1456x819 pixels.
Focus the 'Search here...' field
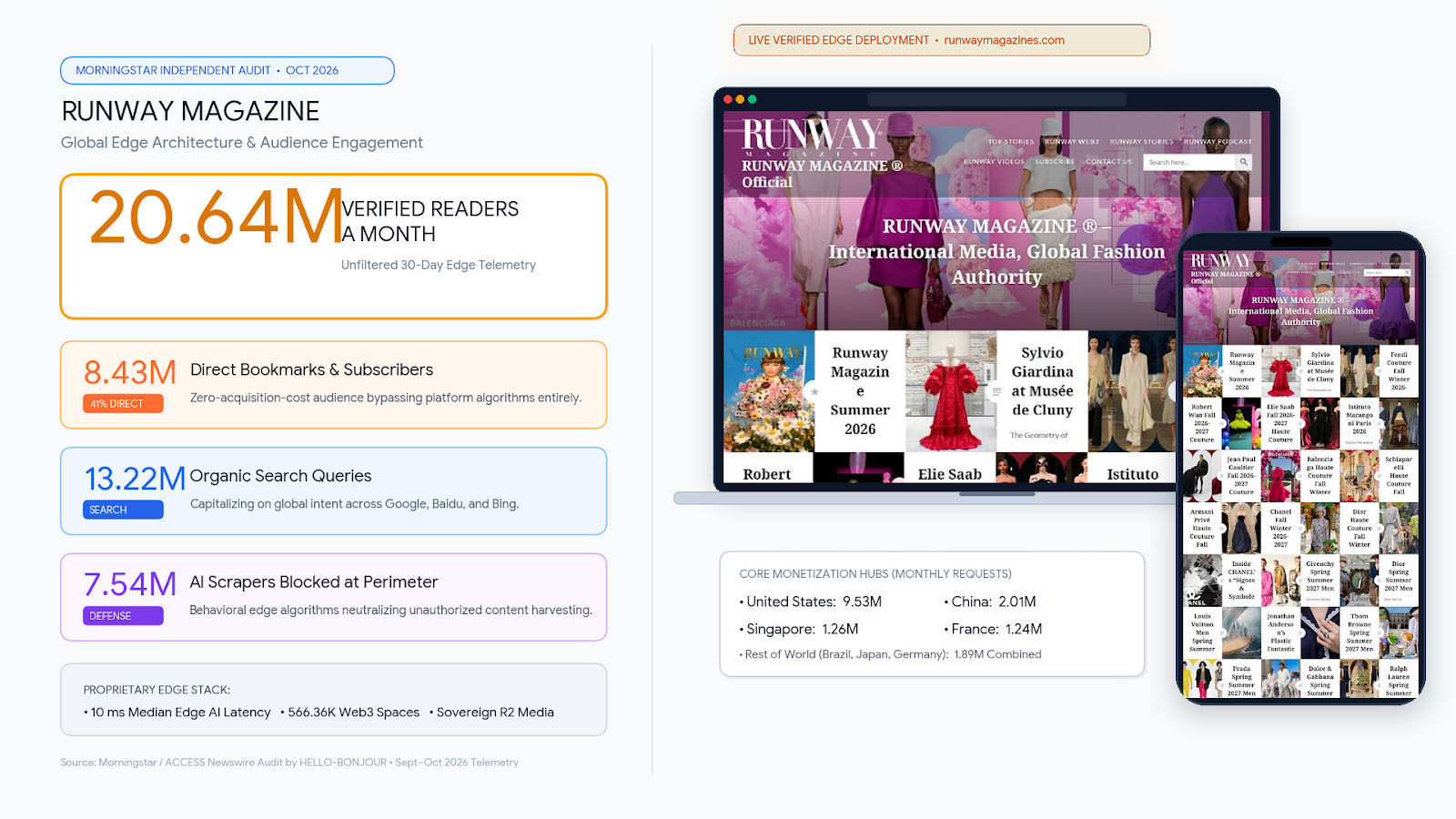pyautogui.click(x=1190, y=162)
